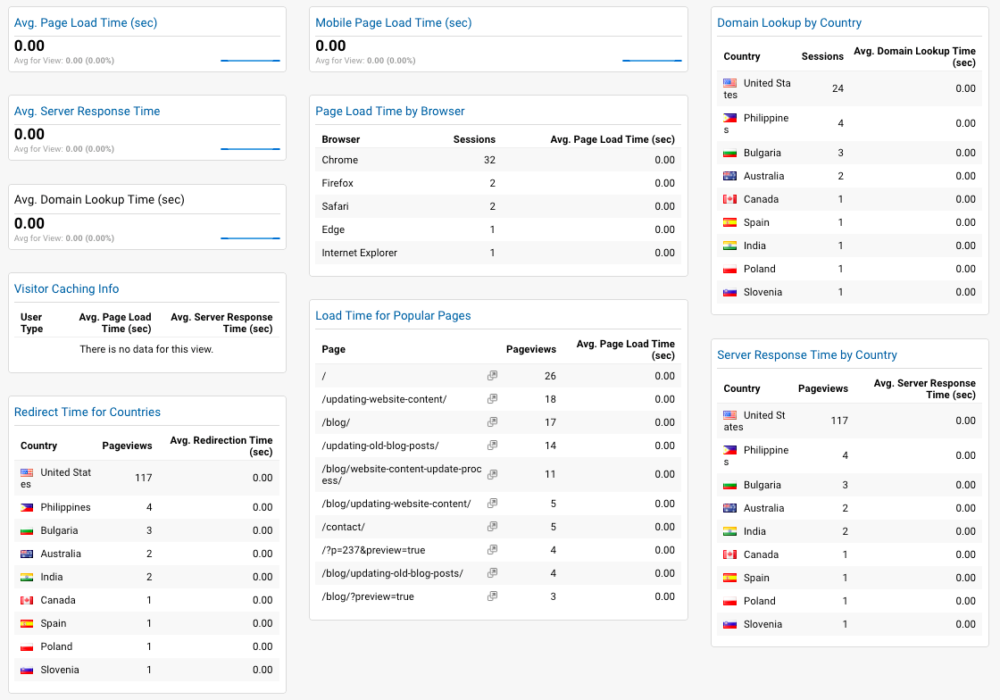Click external link icon for root / page
Viewport: 1000px width, 700px height.
coord(492,376)
